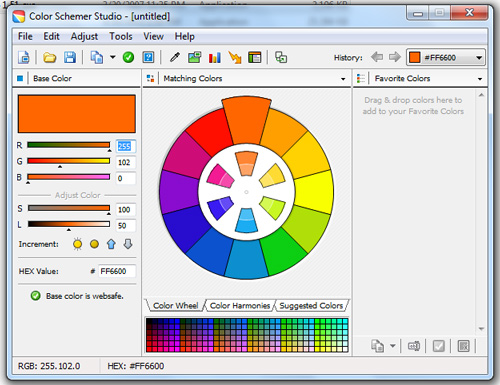
Task: Click the G value field showing 102
Action: 126,162
